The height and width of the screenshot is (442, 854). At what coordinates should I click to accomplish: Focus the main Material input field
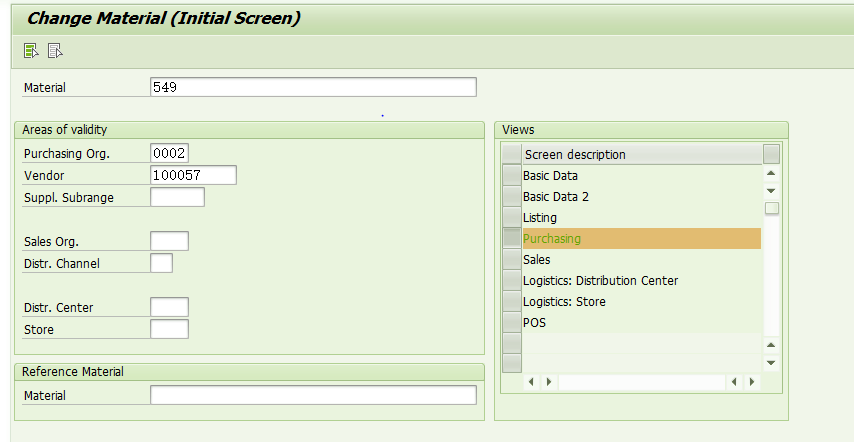click(313, 87)
